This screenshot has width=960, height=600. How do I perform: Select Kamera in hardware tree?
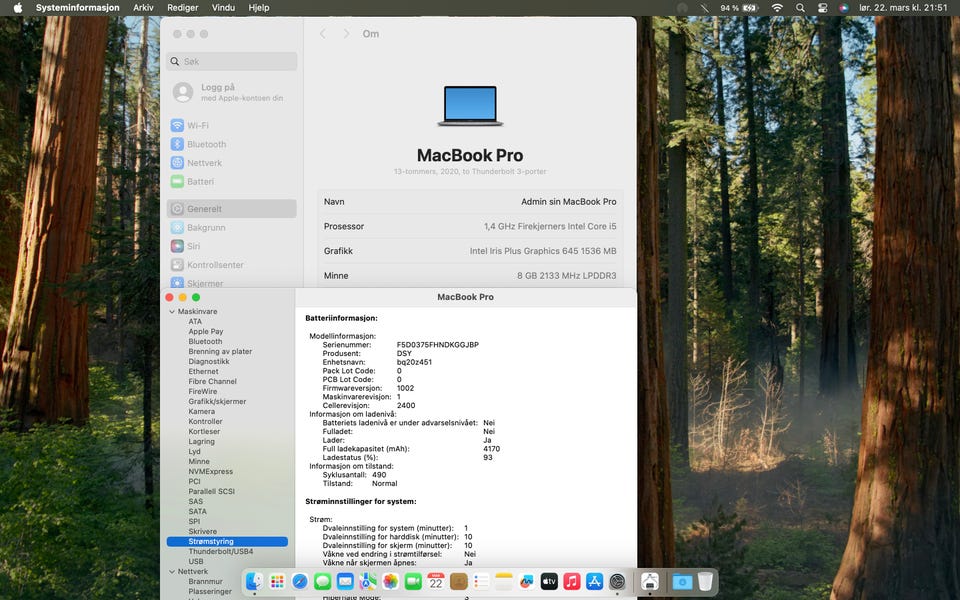pyautogui.click(x=201, y=411)
